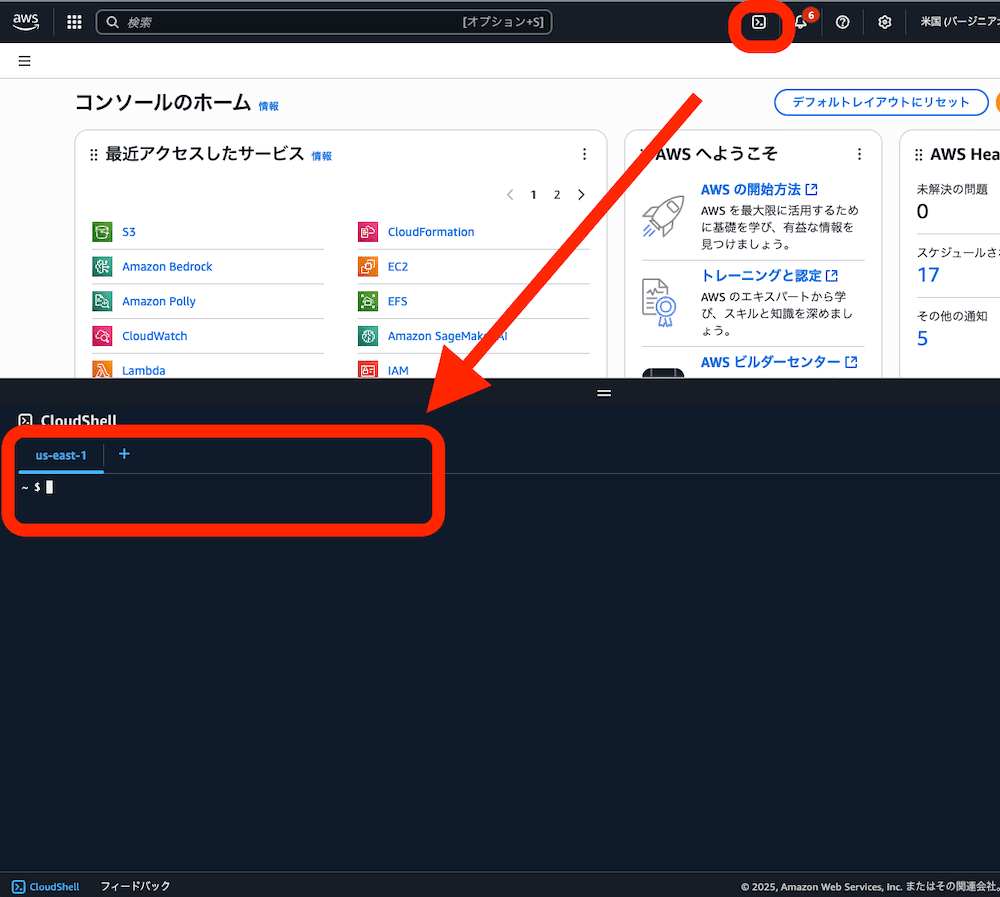
Task: Go to next page of recent services
Action: (x=581, y=195)
